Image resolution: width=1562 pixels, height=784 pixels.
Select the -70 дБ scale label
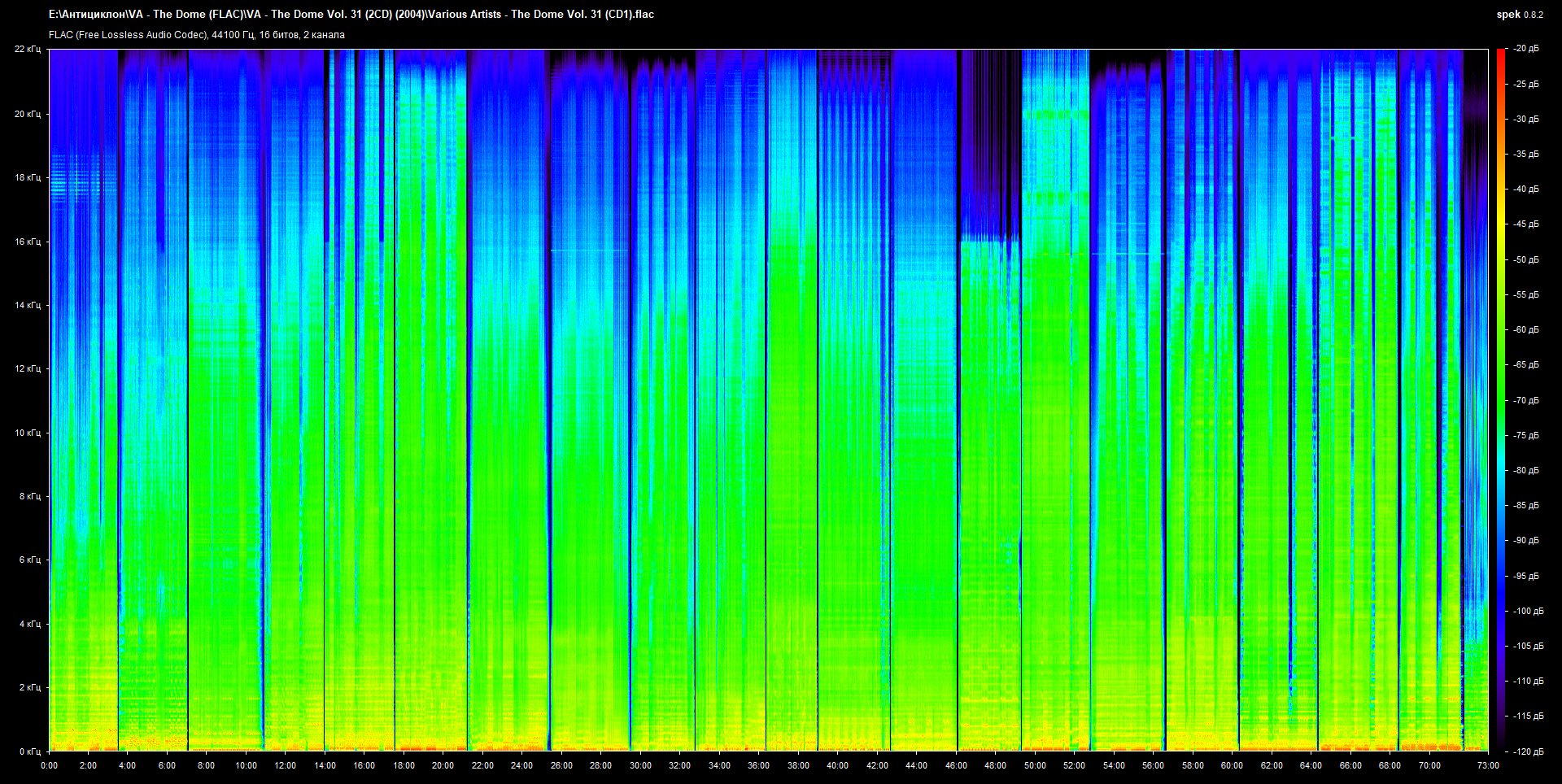1525,400
